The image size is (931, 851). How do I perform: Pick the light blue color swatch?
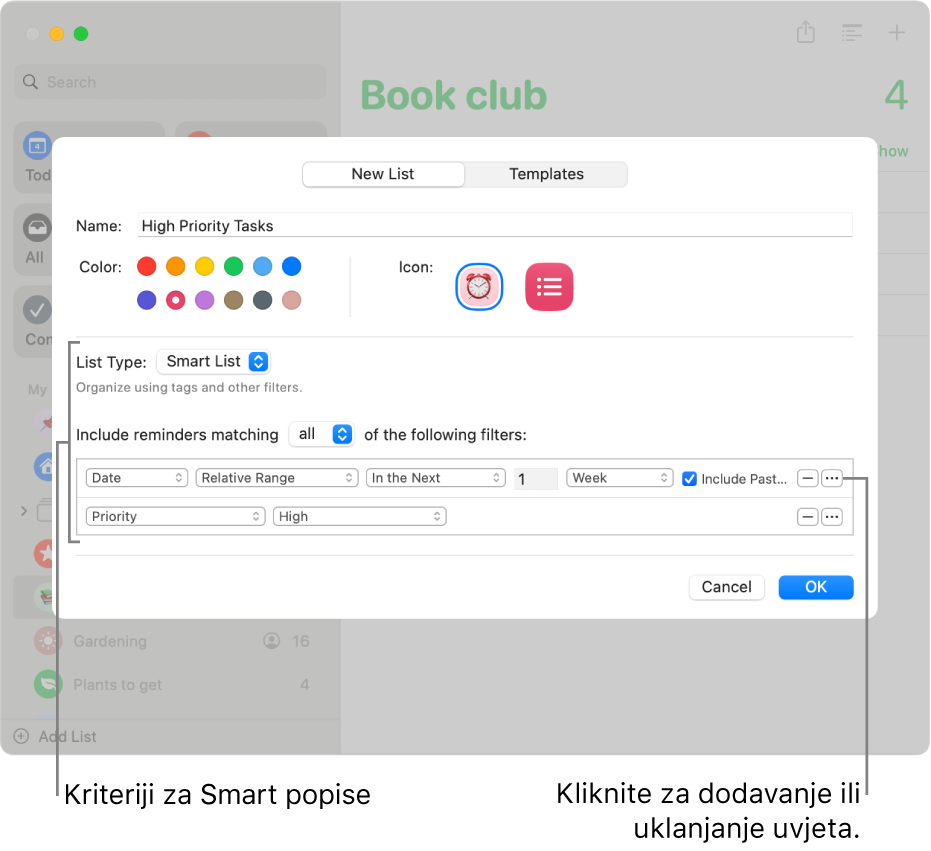click(x=262, y=266)
